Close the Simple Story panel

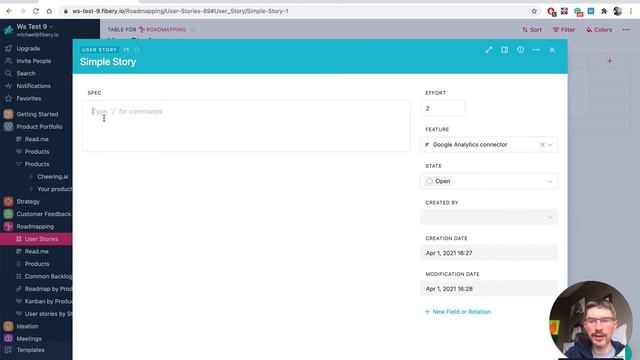point(552,50)
